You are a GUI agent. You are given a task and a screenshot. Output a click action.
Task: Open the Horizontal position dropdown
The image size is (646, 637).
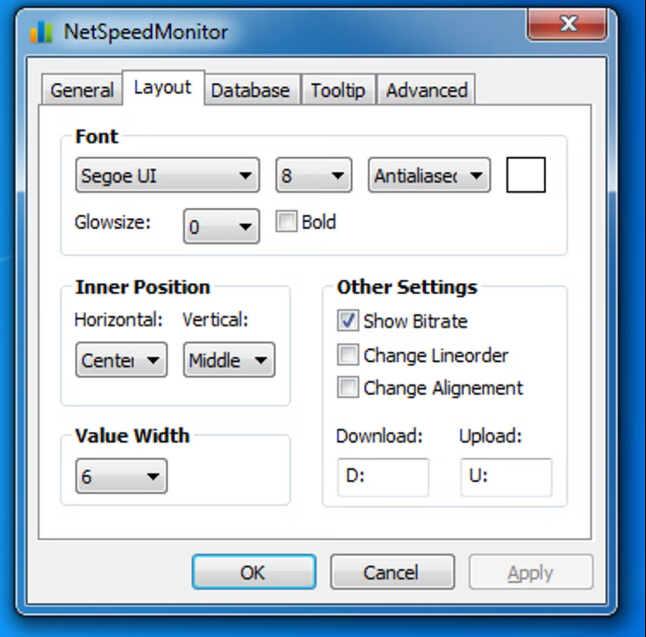121,360
